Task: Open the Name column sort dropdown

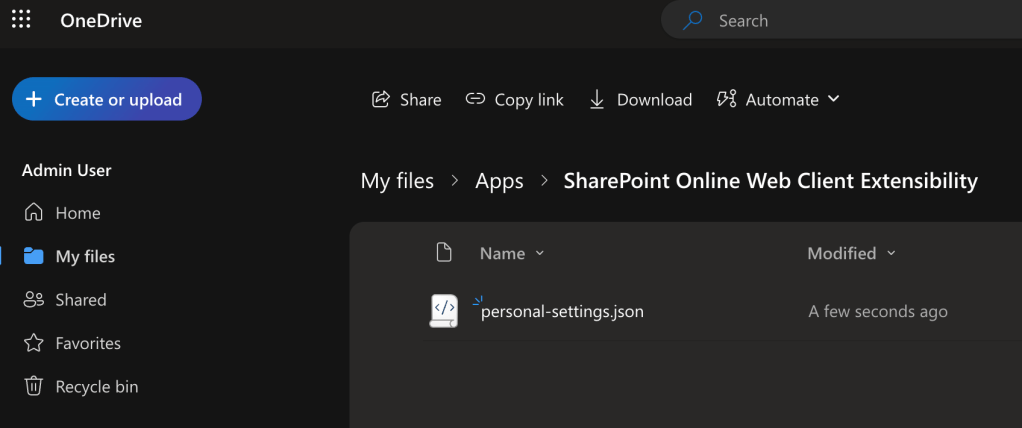Action: pyautogui.click(x=540, y=254)
